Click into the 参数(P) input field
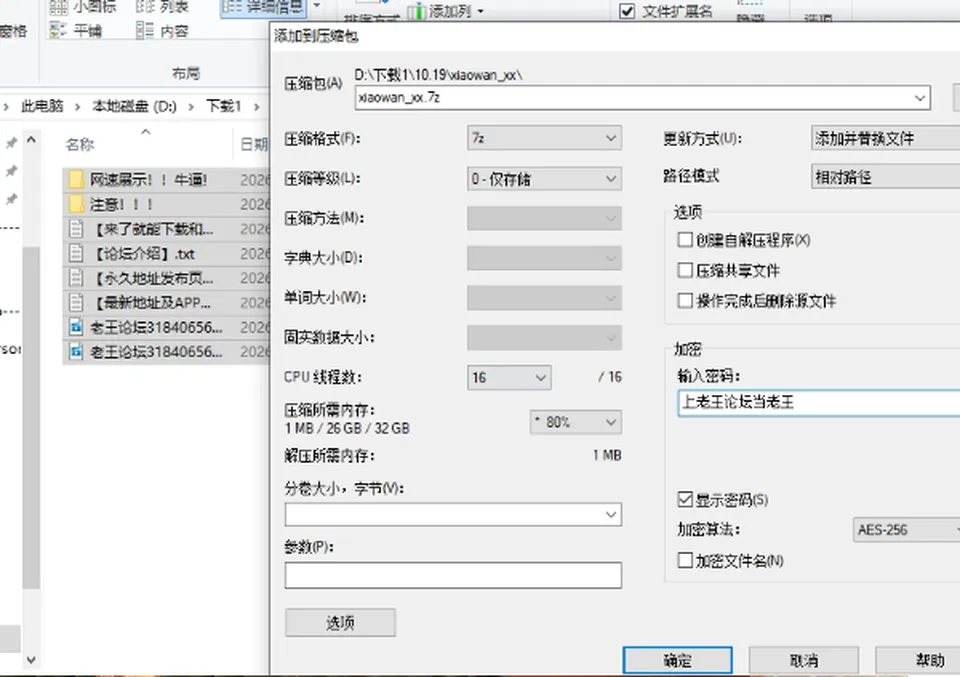 pos(453,575)
